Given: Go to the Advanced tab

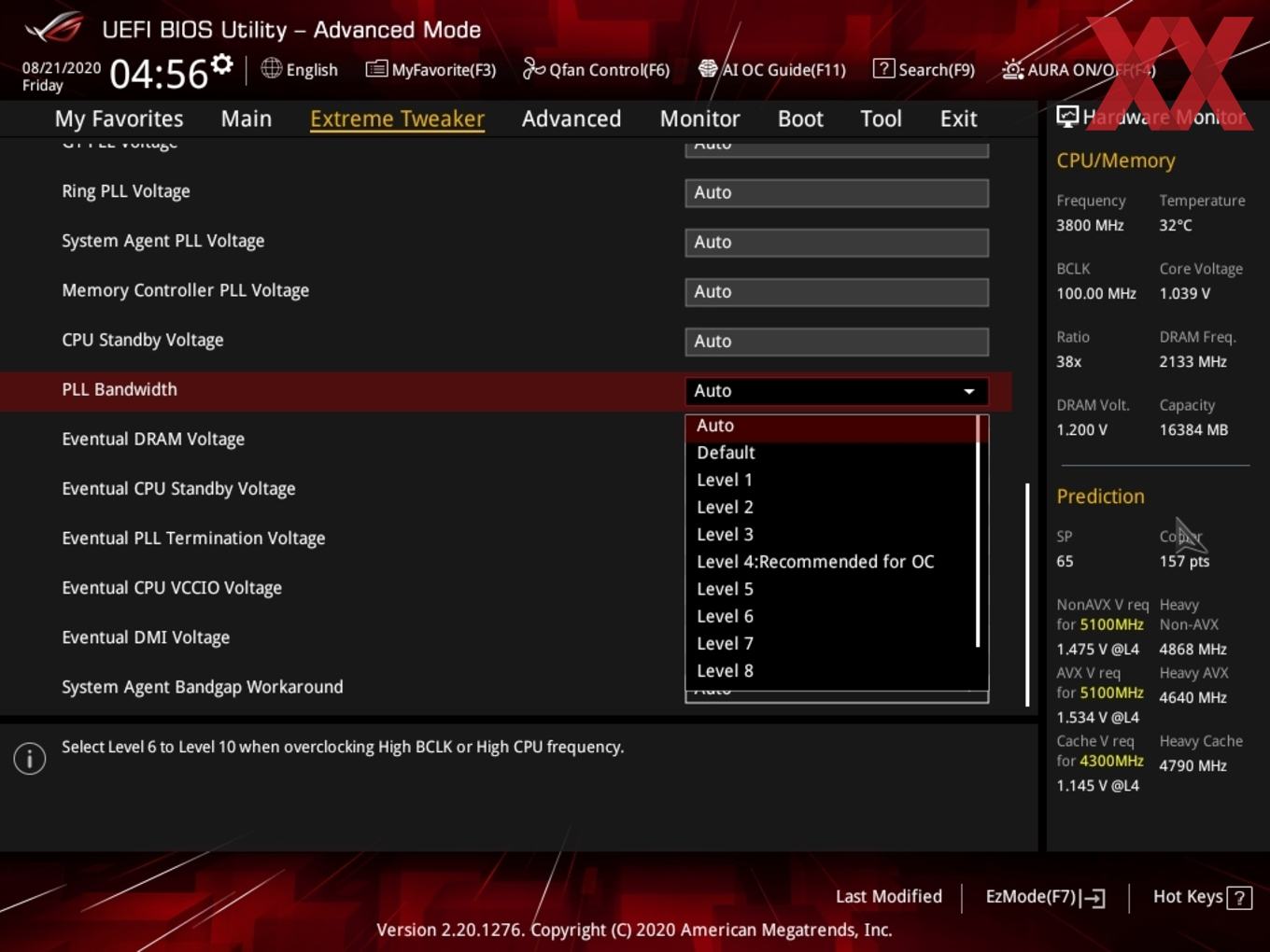Looking at the screenshot, I should point(571,119).
